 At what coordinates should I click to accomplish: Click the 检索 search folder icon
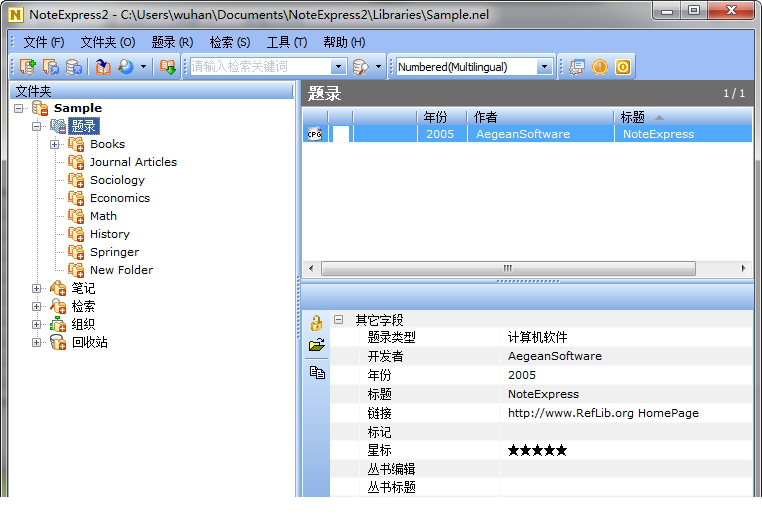pos(58,306)
